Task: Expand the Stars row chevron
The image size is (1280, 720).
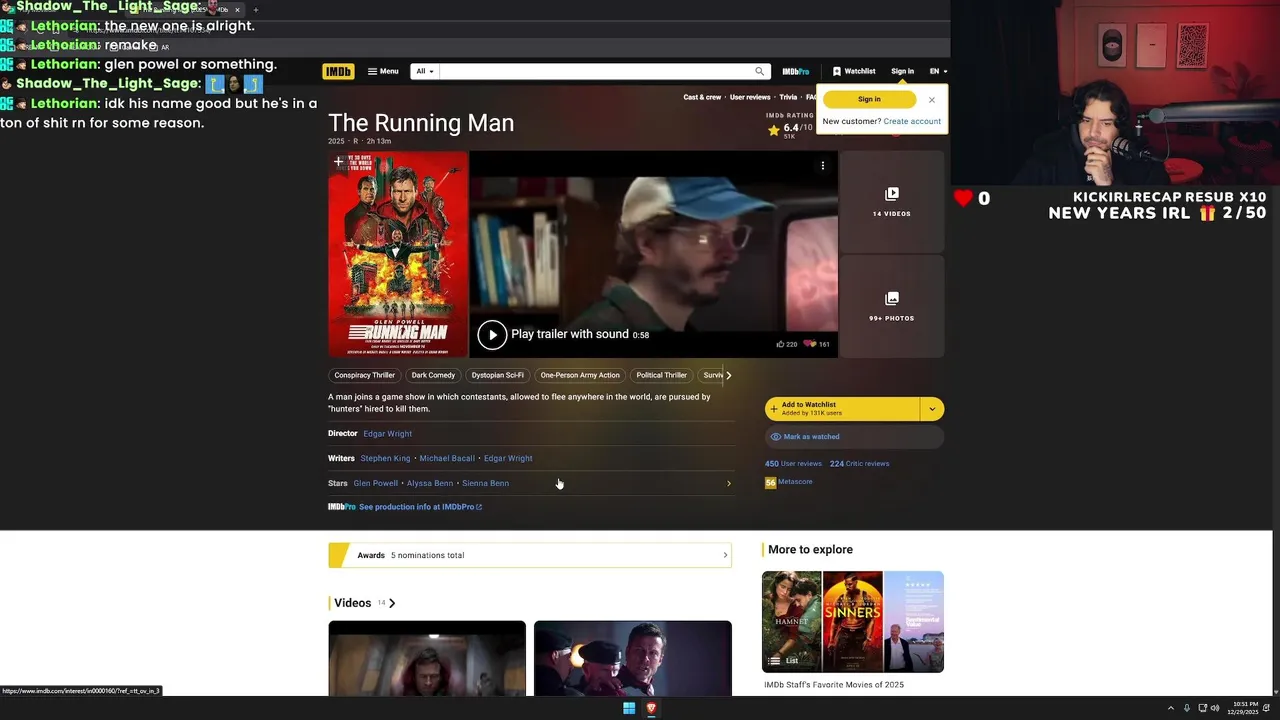Action: tap(728, 483)
